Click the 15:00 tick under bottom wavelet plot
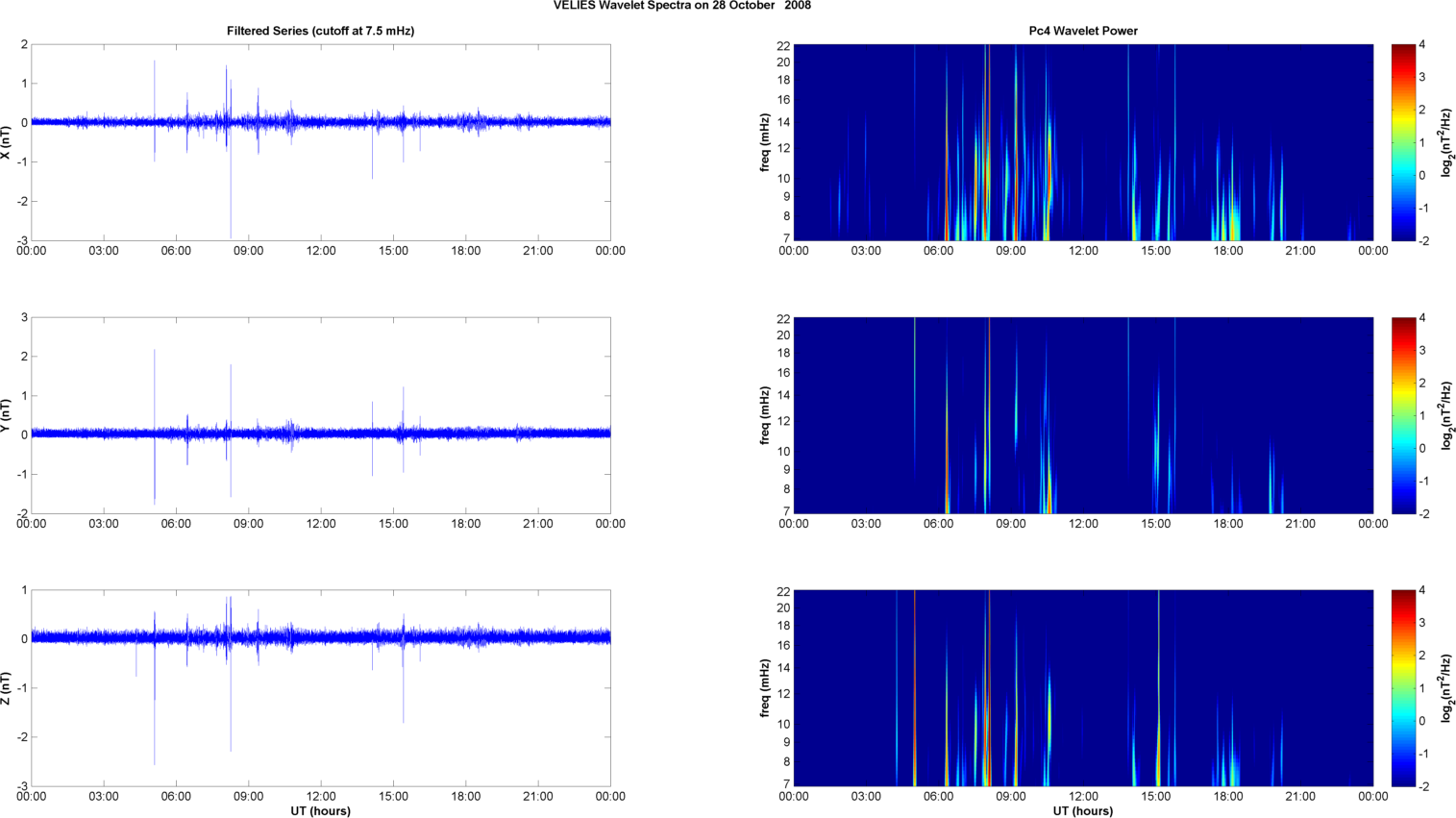This screenshot has width=1456, height=818. 1156,796
